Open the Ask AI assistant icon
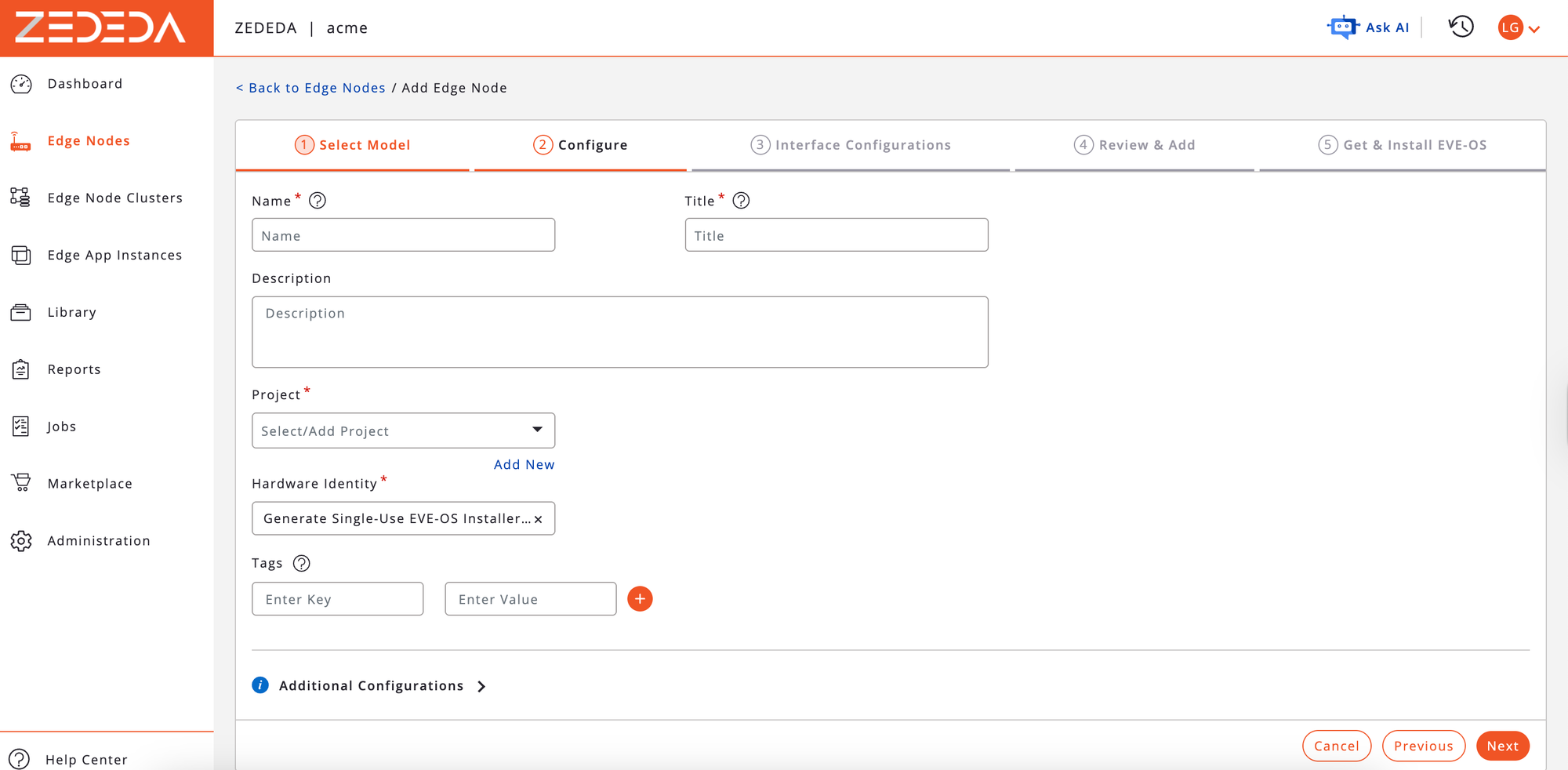Viewport: 1568px width, 770px height. (1343, 27)
